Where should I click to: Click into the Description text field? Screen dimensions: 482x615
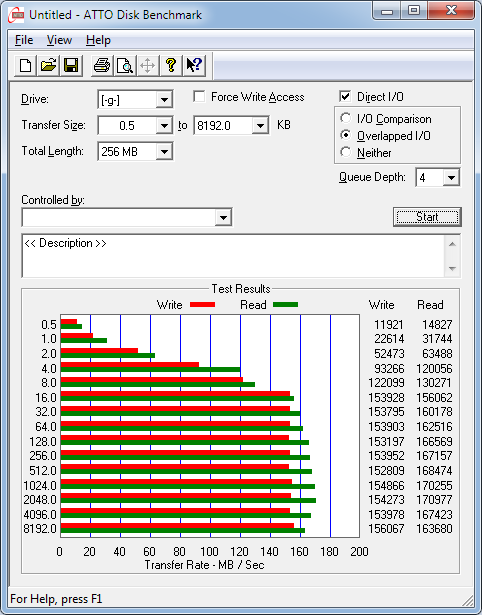(234, 256)
